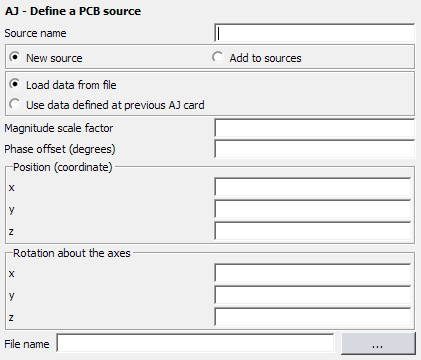Screen dimensions: 421x360
Task: Click the Position z coordinate field
Action: point(313,231)
